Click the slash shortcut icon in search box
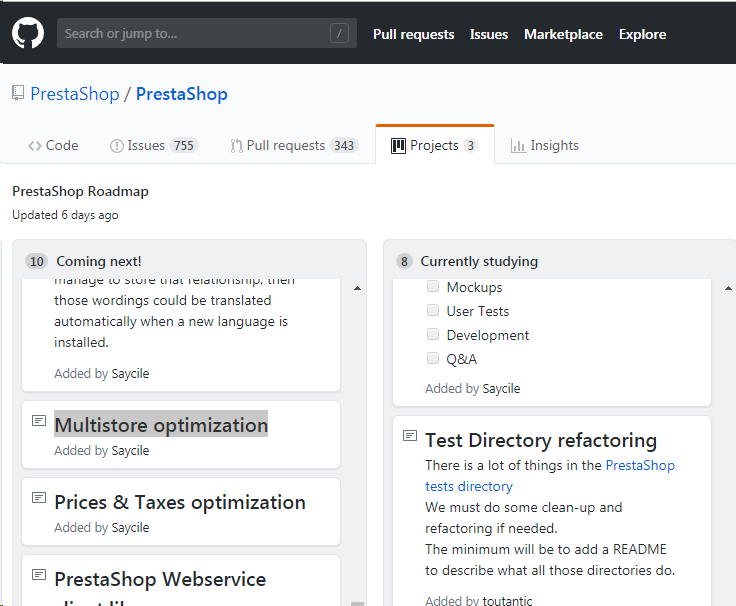Image resolution: width=736 pixels, height=606 pixels. 340,34
